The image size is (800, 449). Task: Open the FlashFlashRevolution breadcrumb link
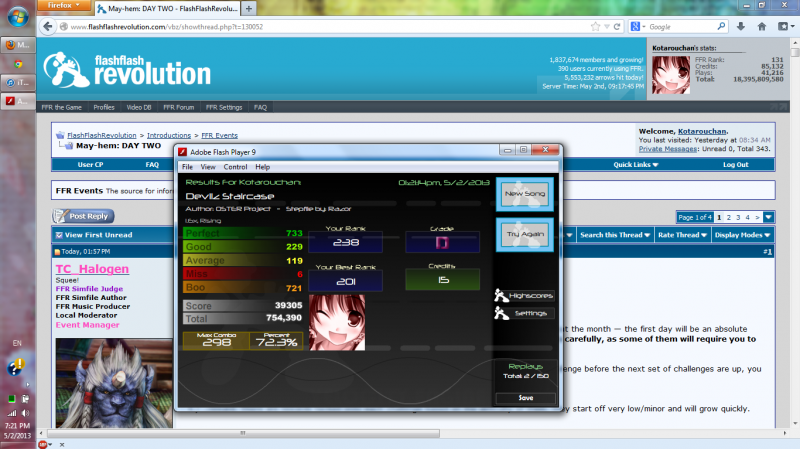coord(102,135)
